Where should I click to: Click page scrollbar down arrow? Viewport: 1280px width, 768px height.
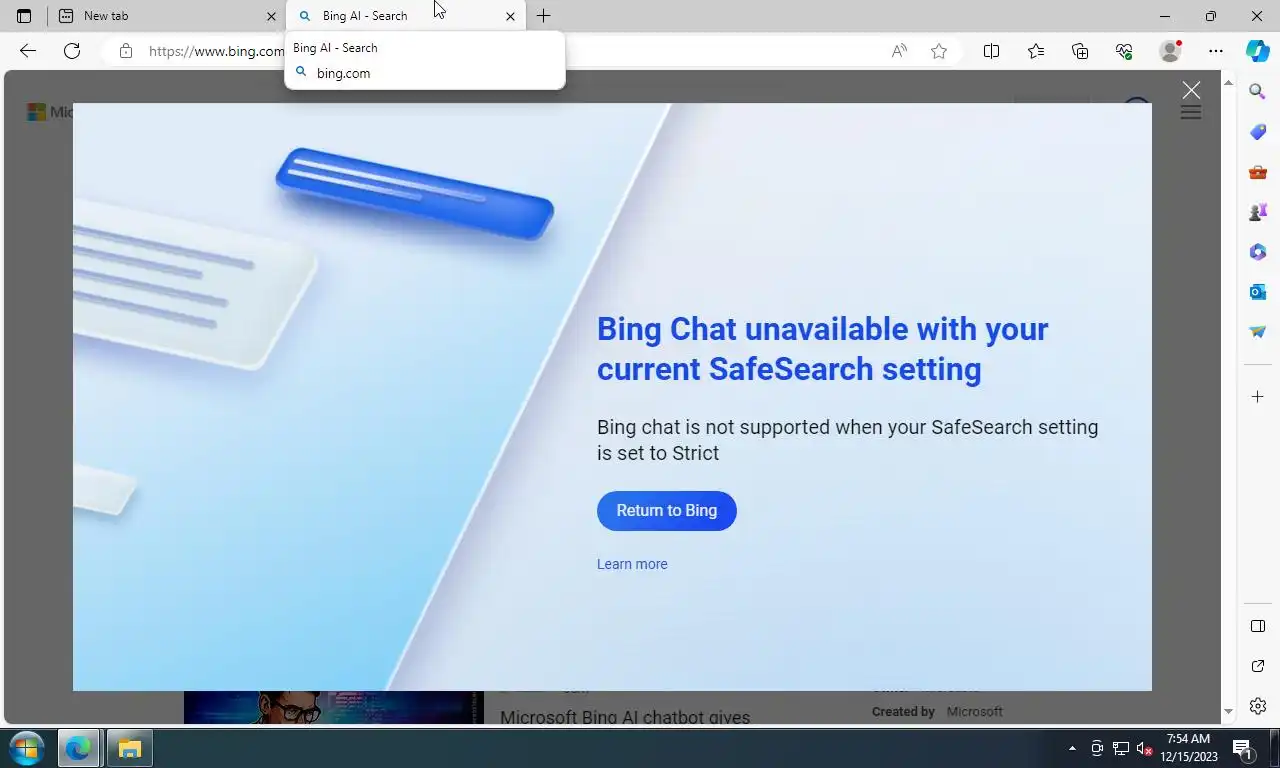coord(1229,712)
